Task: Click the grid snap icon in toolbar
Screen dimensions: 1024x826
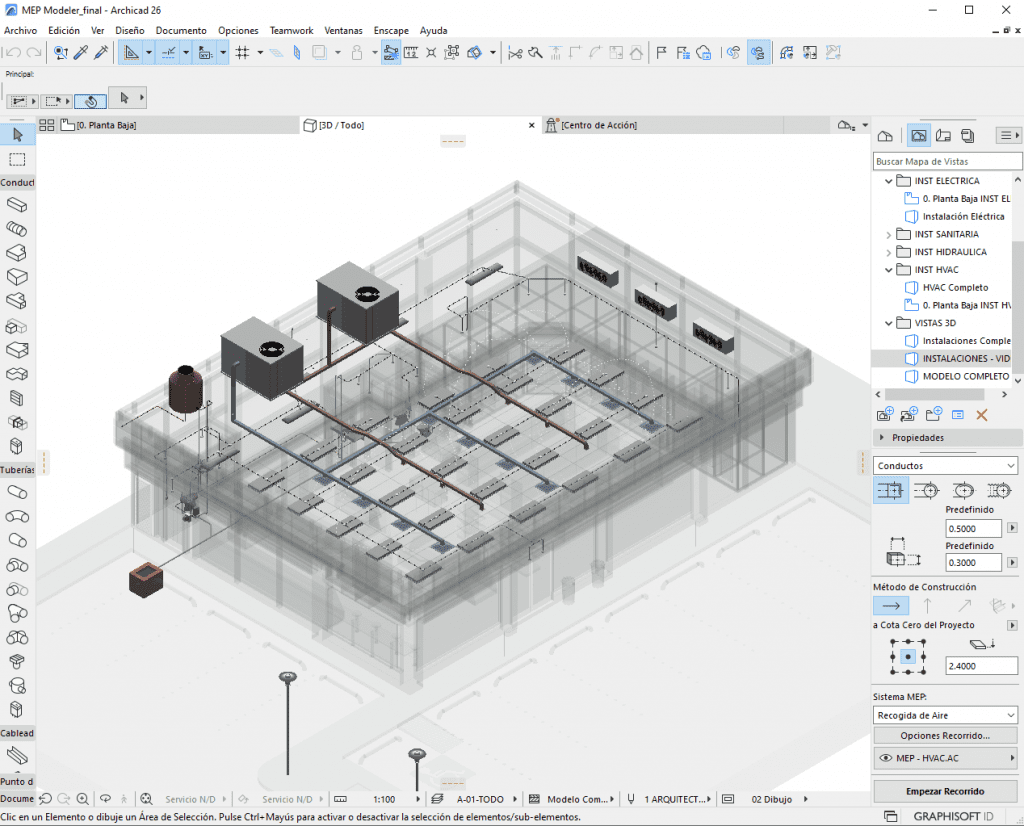Action: [x=242, y=53]
